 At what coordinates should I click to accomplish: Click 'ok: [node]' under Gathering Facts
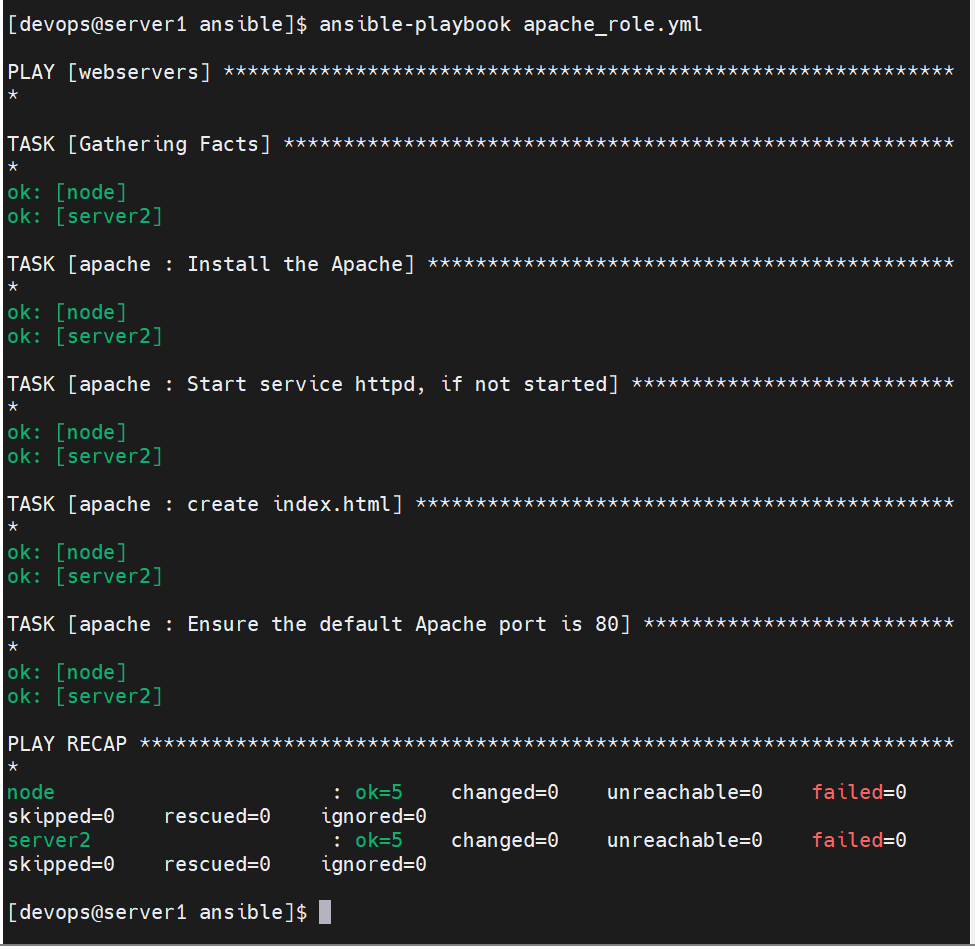click(x=67, y=192)
